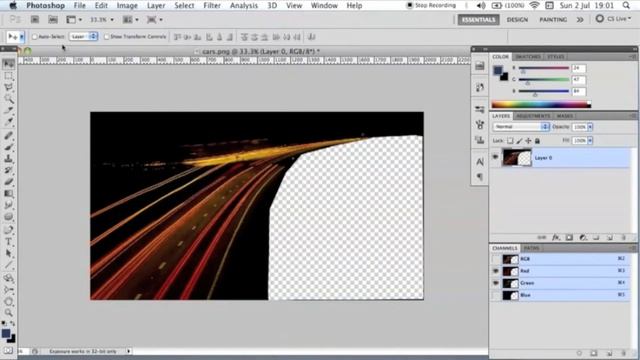This screenshot has height=360, width=640.
Task: Open the Opacity slider arrow
Action: [x=590, y=127]
